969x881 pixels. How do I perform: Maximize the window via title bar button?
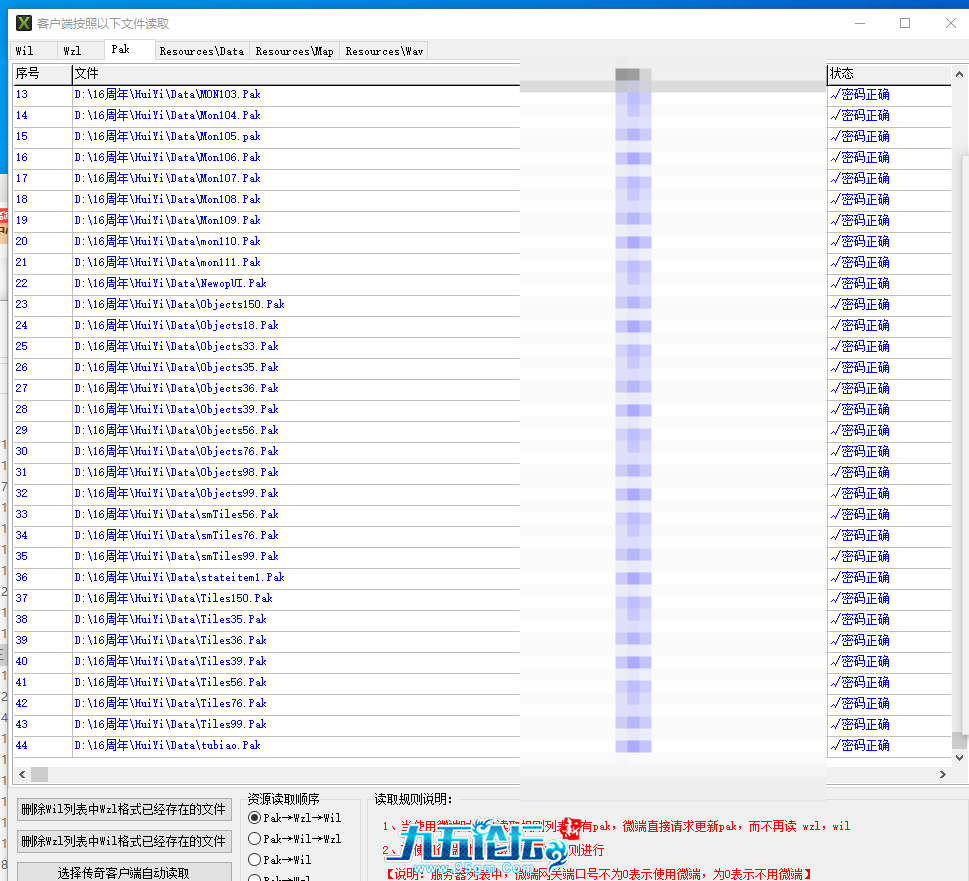point(905,23)
